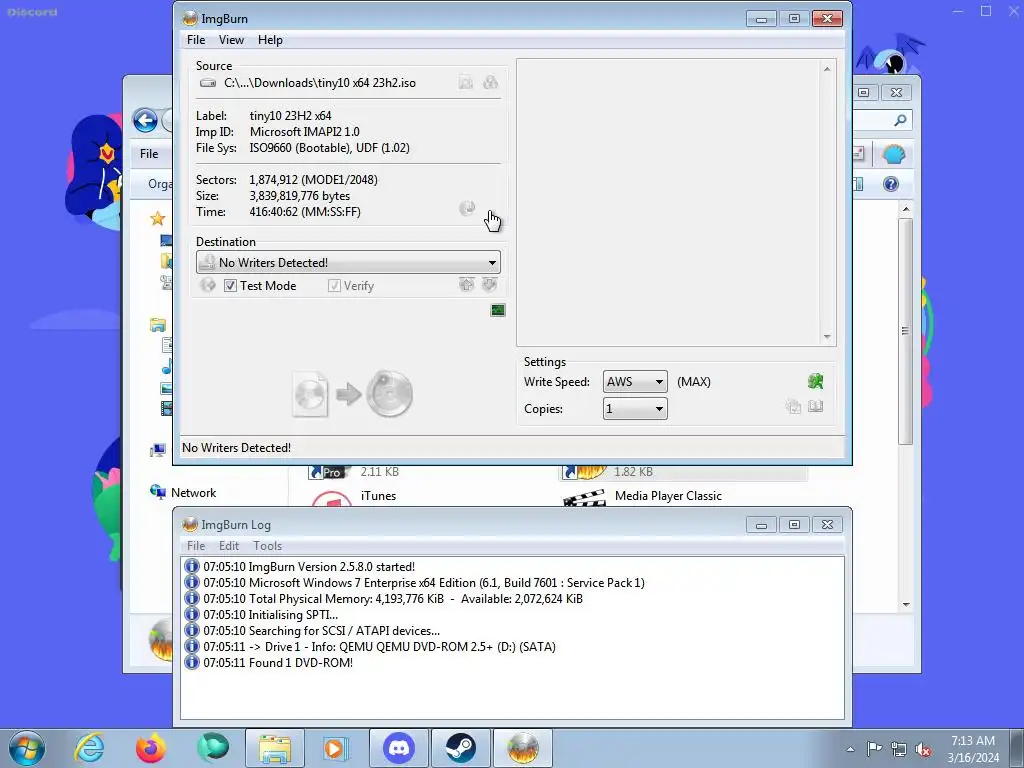Open the ImgBurn Help menu

tap(270, 40)
